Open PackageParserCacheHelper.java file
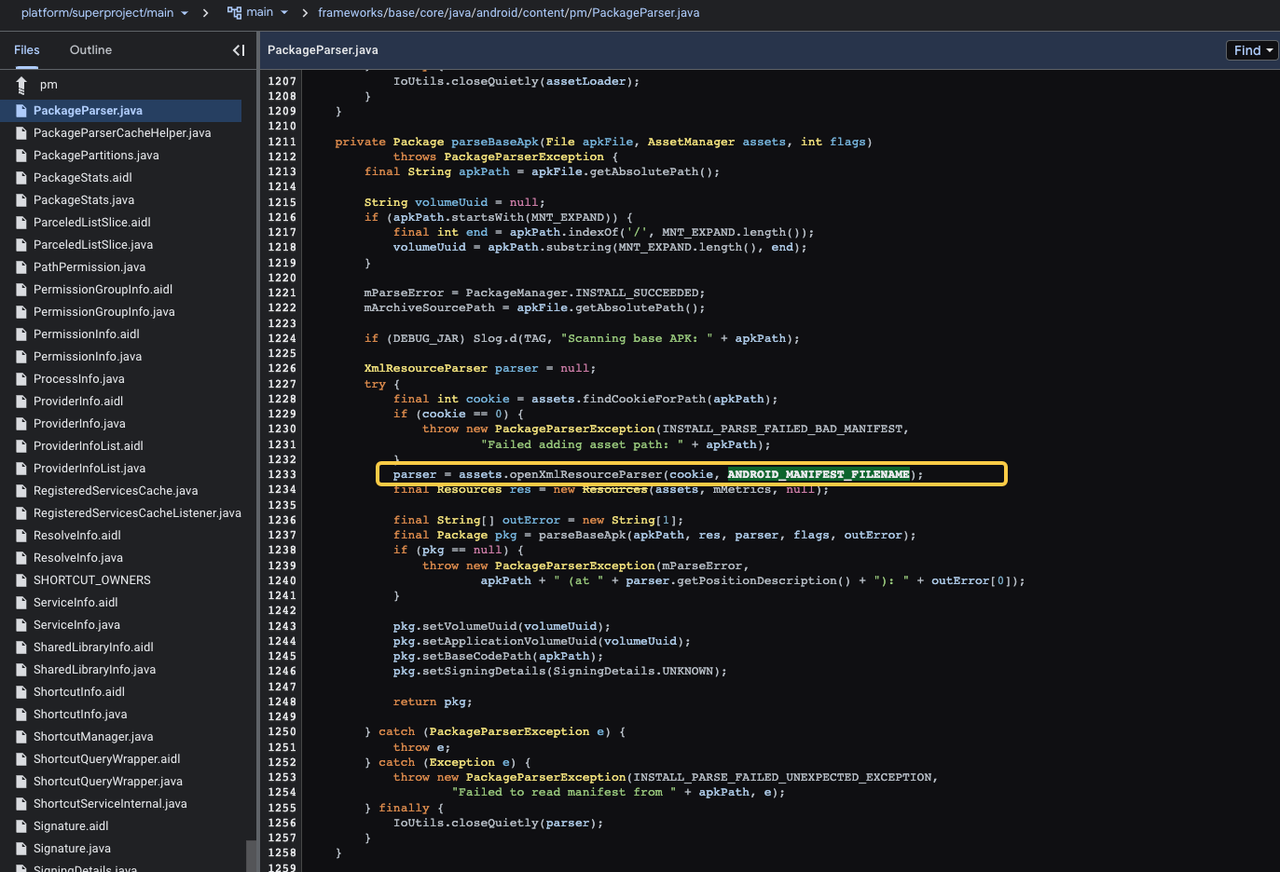The image size is (1280, 872). pyautogui.click(x=121, y=133)
